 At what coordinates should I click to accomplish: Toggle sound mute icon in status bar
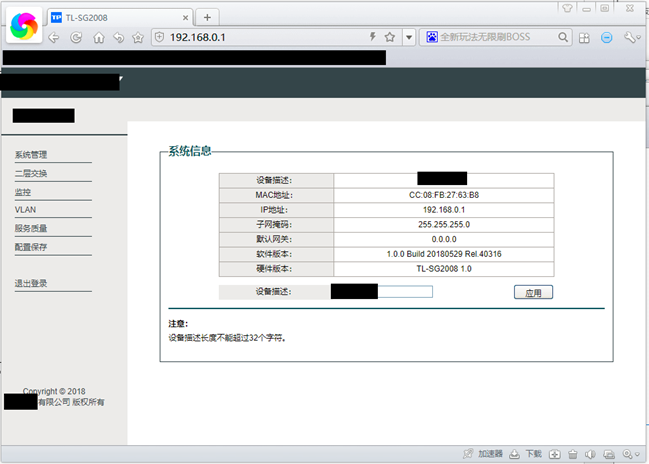pos(590,454)
